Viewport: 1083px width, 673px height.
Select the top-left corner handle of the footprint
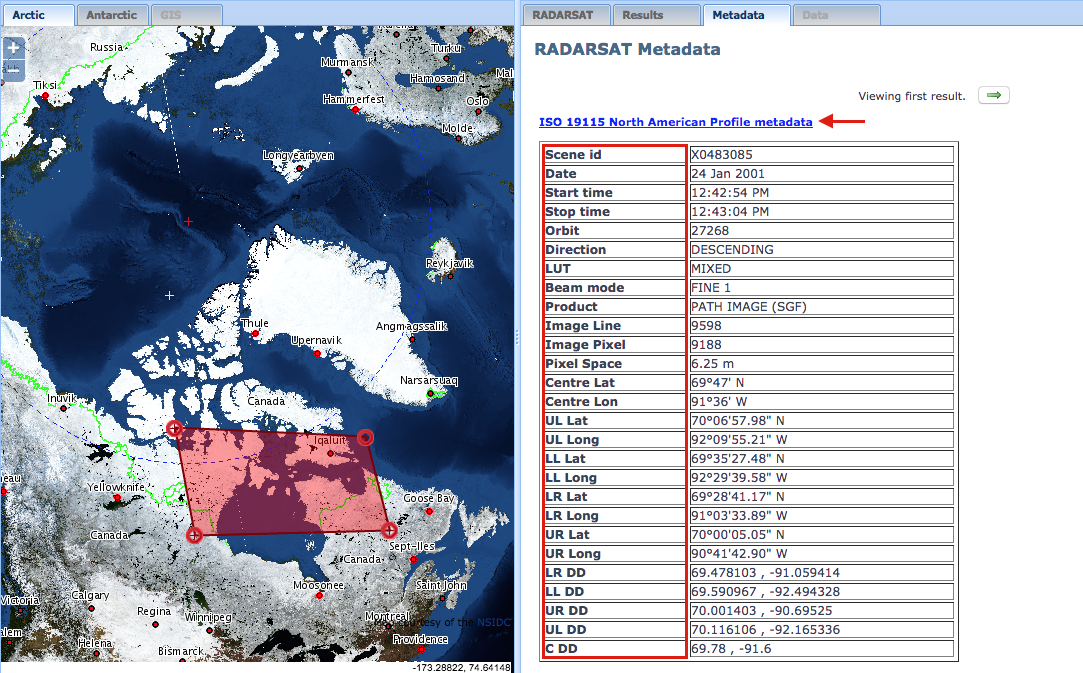[175, 428]
